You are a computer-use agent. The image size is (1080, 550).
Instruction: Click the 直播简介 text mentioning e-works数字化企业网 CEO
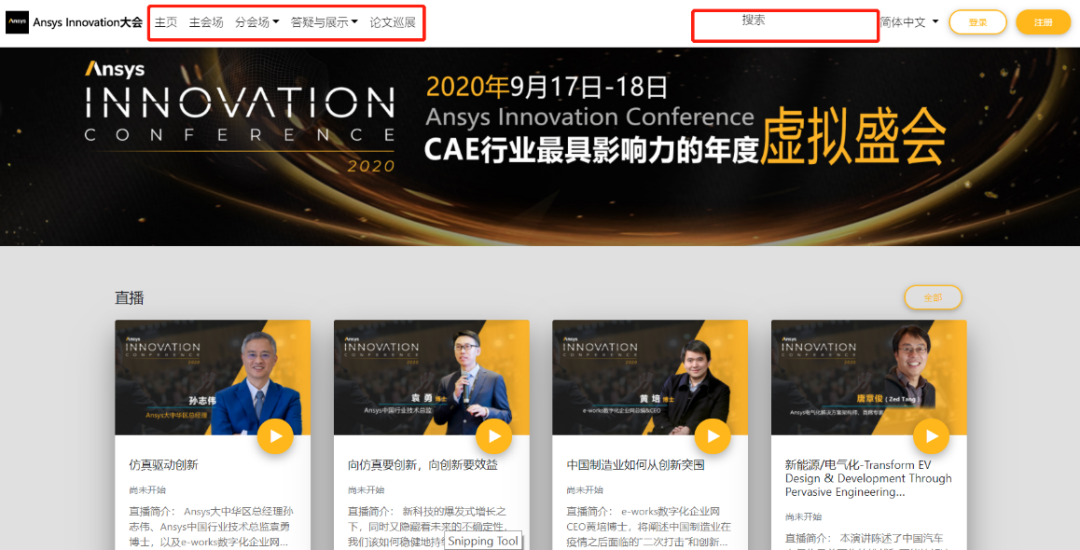649,527
